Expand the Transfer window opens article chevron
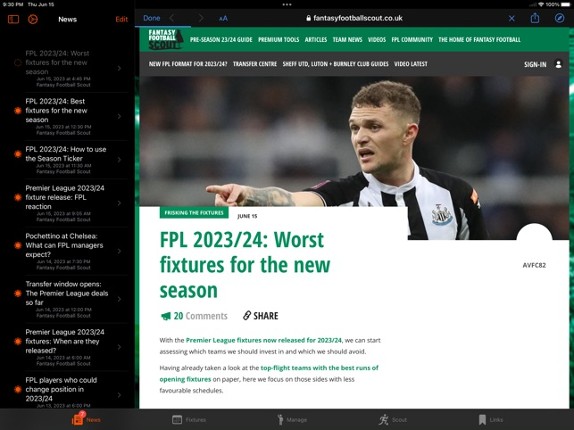 tap(119, 299)
